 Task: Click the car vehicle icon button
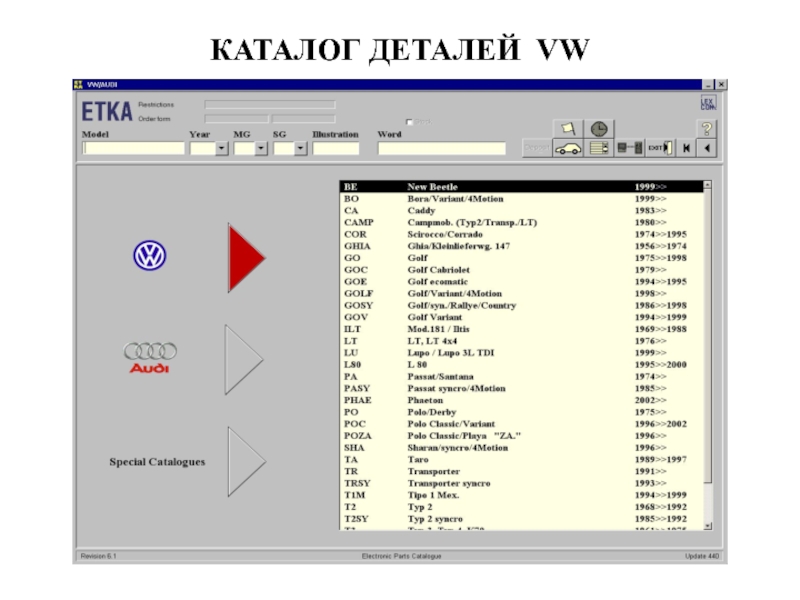(568, 148)
